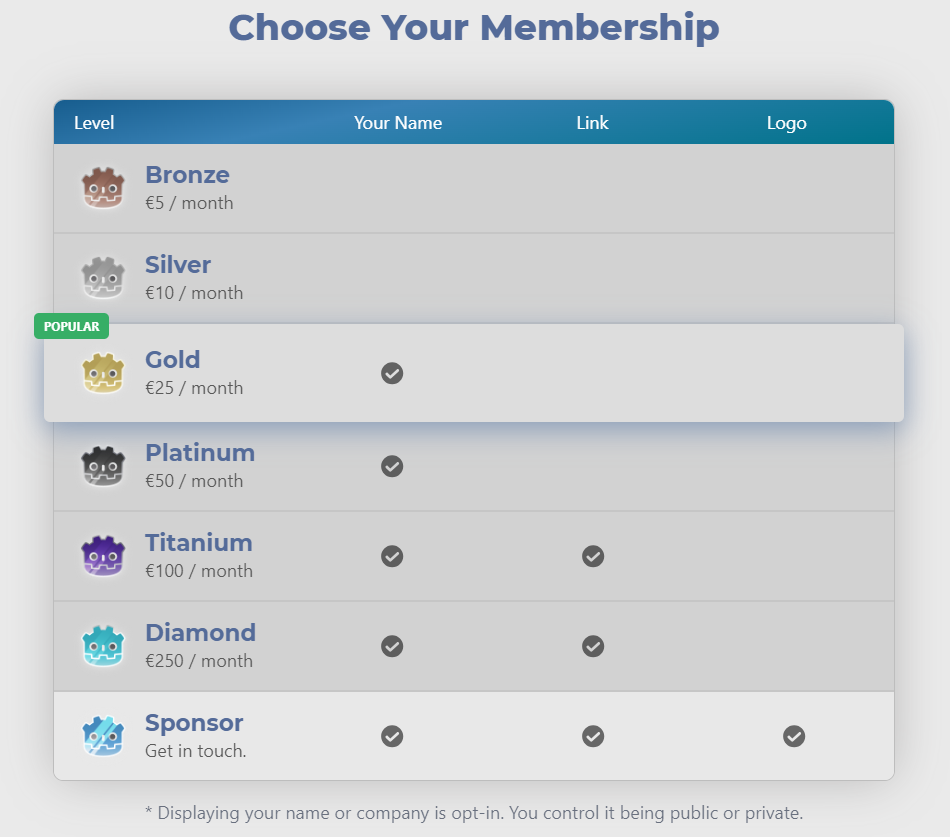This screenshot has width=950, height=837.
Task: Click the Bronze Godot robot icon
Action: coord(103,188)
